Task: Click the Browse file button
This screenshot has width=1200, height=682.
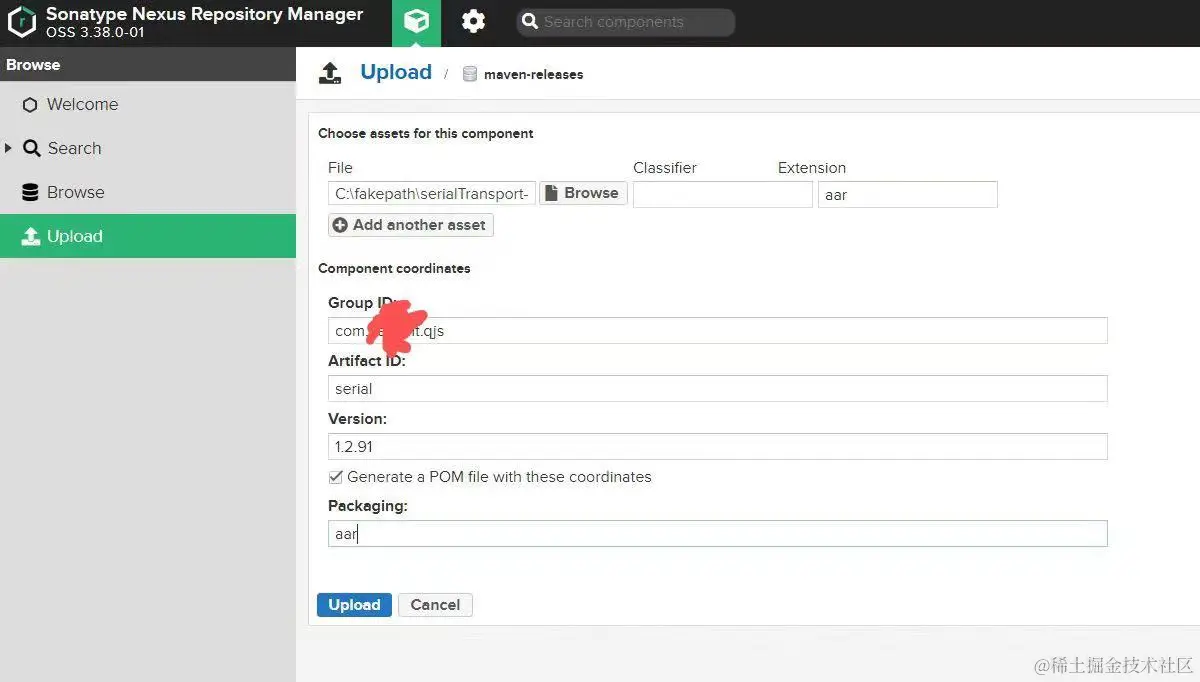Action: click(x=583, y=193)
